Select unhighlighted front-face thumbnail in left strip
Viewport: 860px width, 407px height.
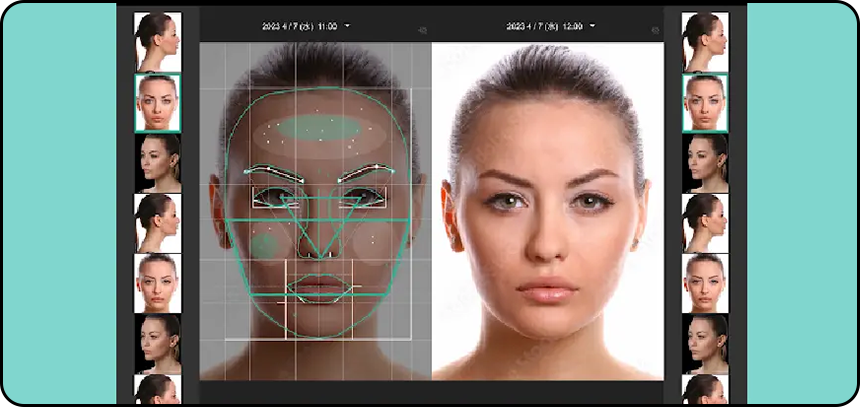[x=158, y=284]
